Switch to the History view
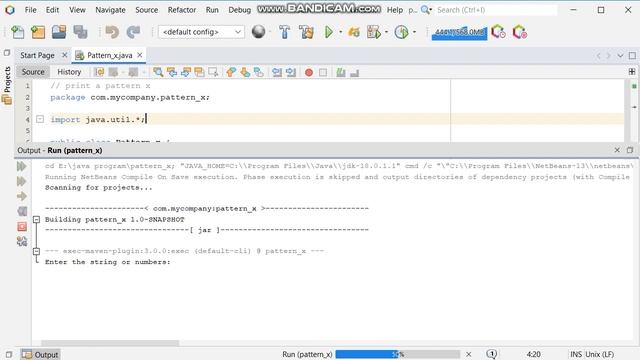Image resolution: width=640 pixels, height=360 pixels. click(69, 72)
